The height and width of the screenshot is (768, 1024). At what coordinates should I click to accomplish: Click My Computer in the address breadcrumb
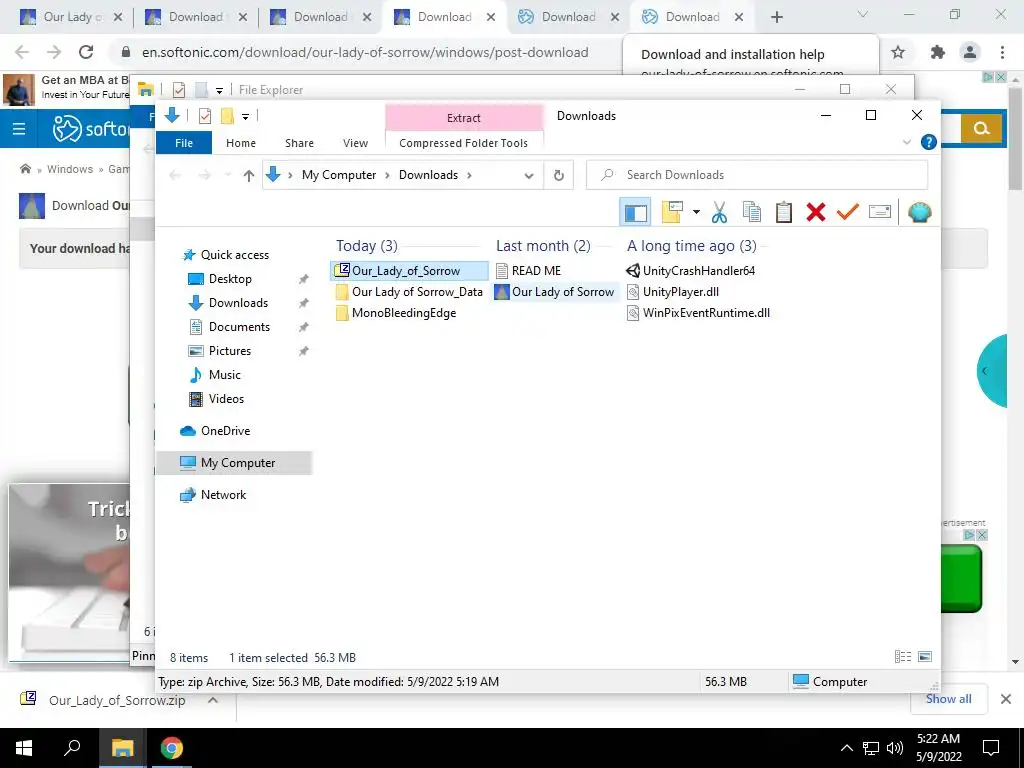coord(339,175)
